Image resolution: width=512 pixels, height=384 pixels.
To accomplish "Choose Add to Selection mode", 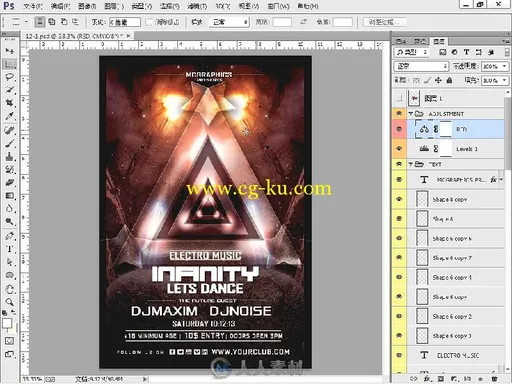I will [52, 22].
